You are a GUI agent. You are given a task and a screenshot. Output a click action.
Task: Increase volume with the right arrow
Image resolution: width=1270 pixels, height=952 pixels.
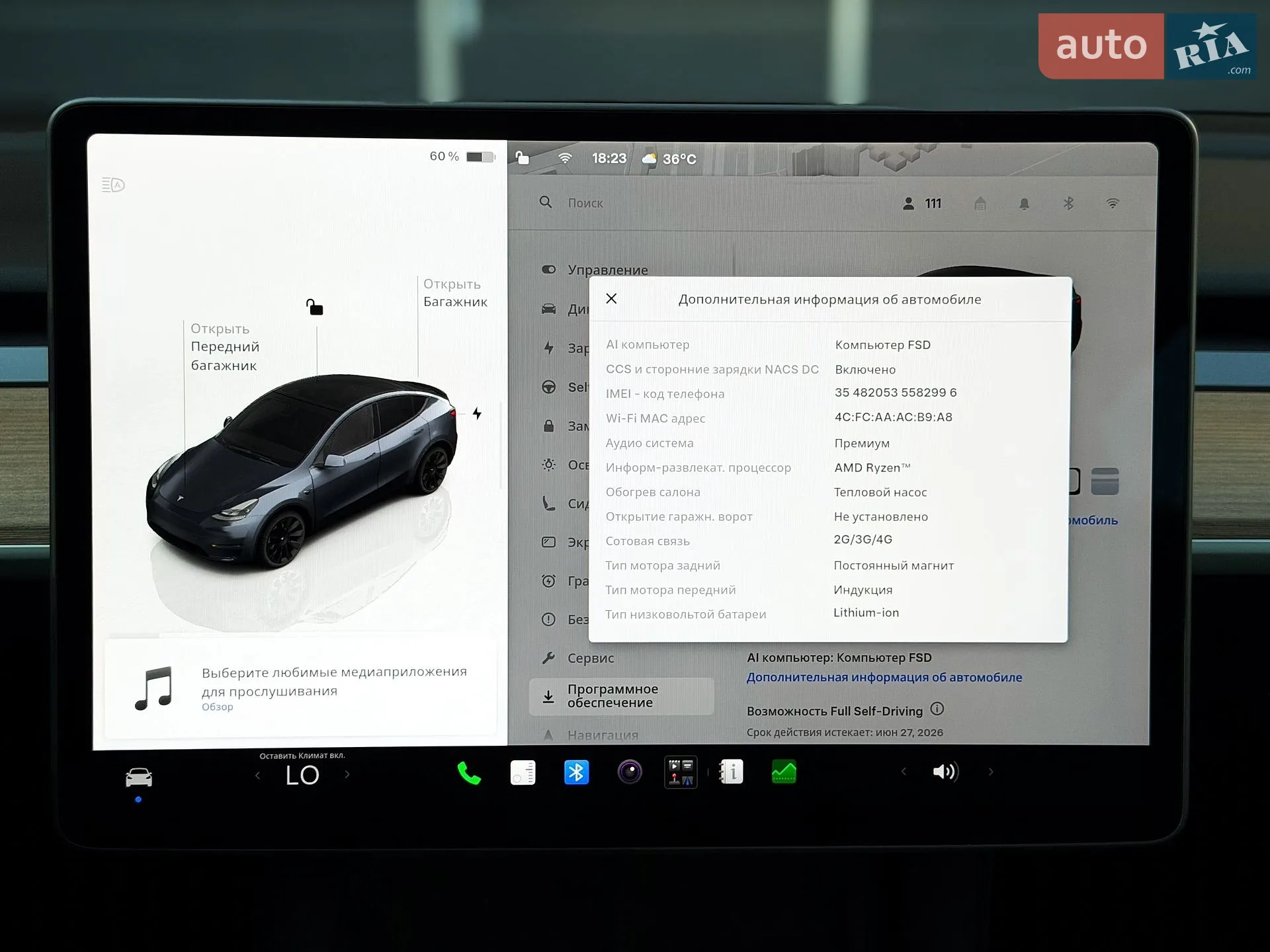pyautogui.click(x=990, y=772)
